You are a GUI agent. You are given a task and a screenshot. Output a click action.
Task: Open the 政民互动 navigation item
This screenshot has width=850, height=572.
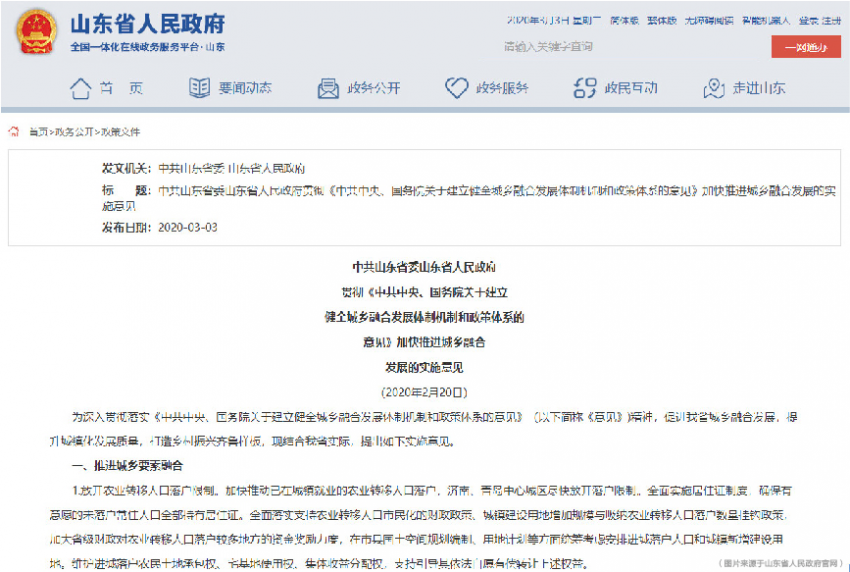tap(630, 88)
